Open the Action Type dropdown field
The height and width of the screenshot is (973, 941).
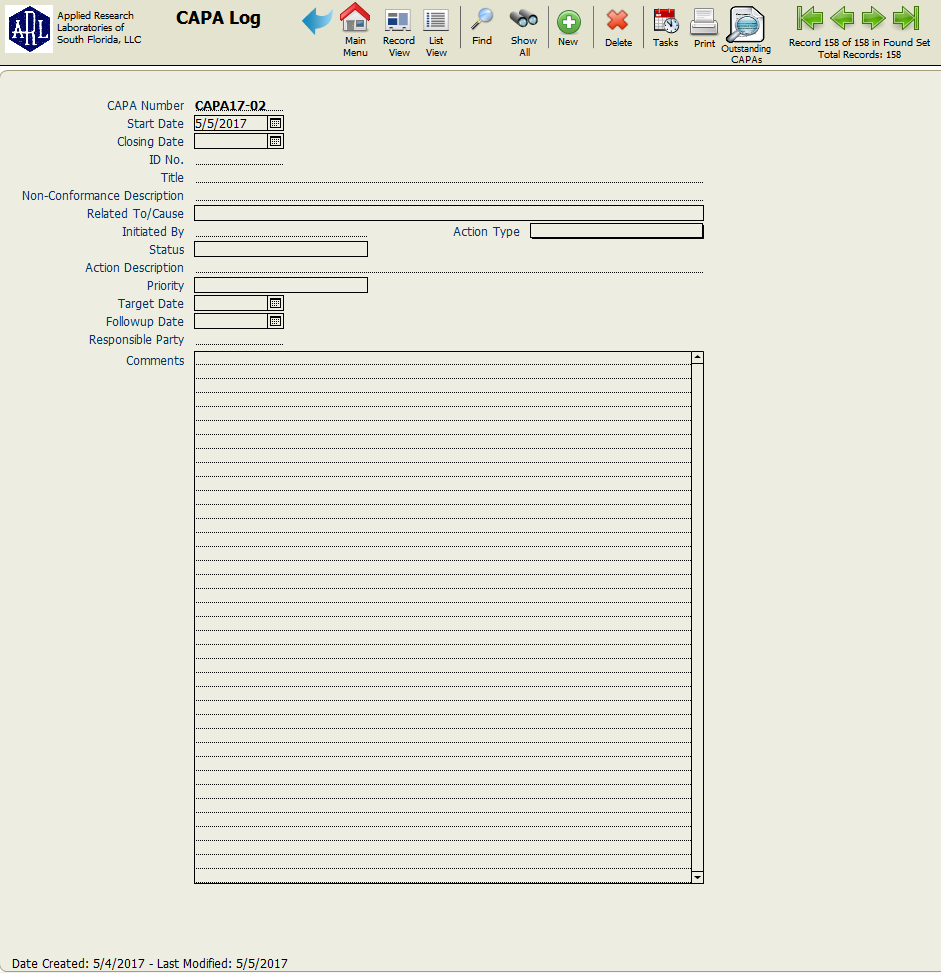click(616, 231)
